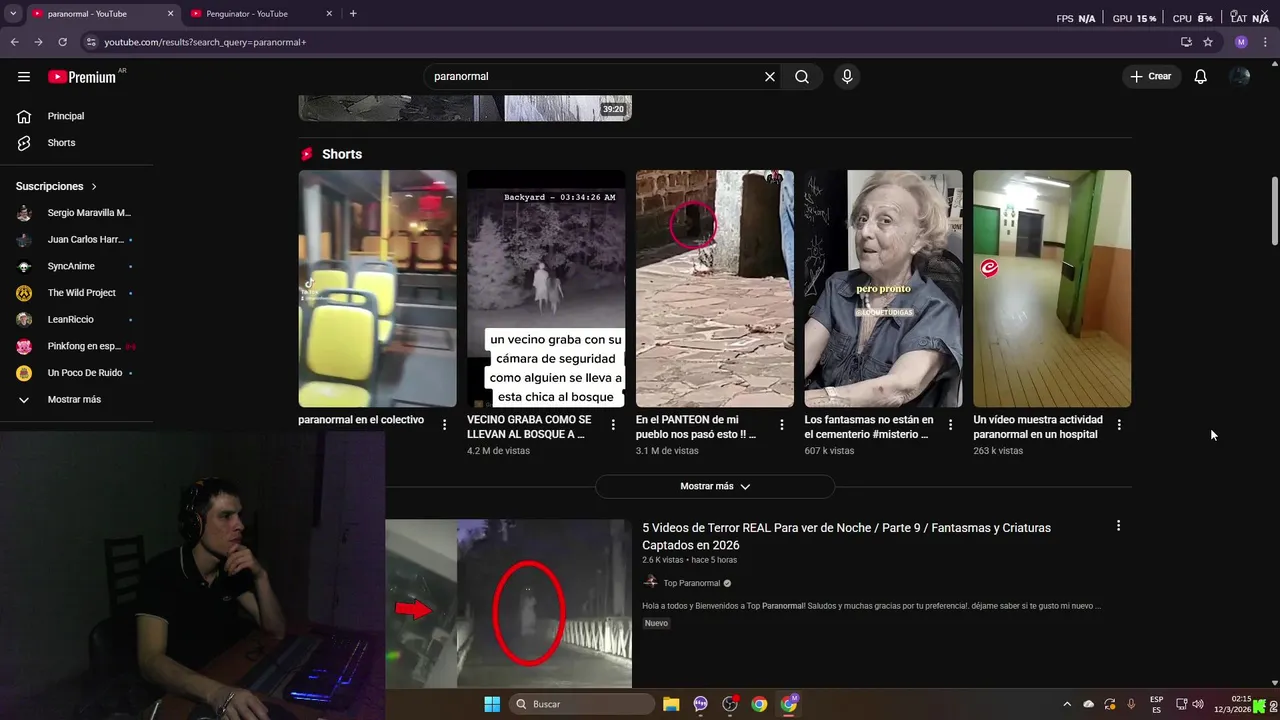
Task: Open a new browser tab
Action: pyautogui.click(x=353, y=14)
